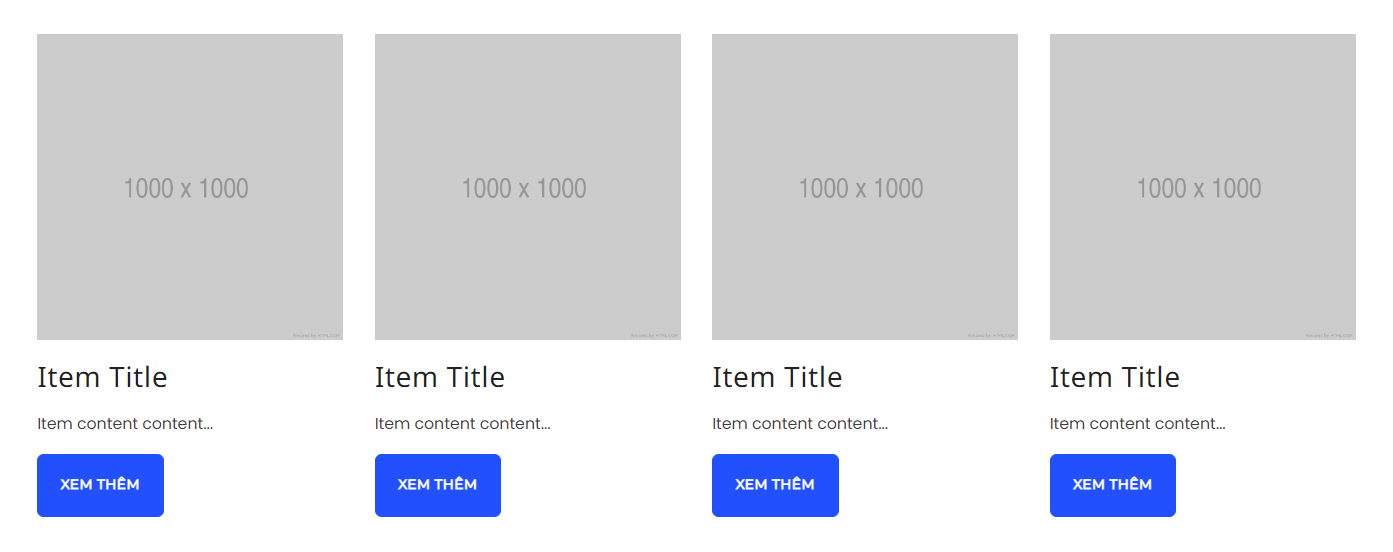Screen dimensions: 1393x552
Task: Click the fourth card's 'Item Title' heading
Action: point(1115,377)
